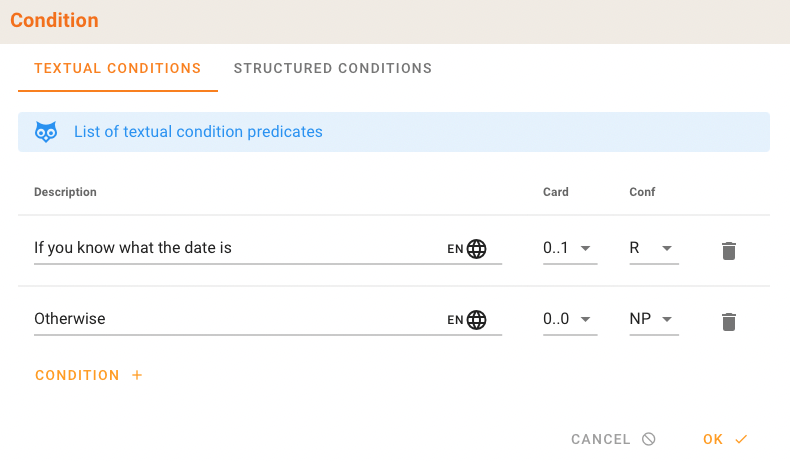This screenshot has width=790, height=462.
Task: Expand the NP Conf dropdown
Action: coord(653,319)
